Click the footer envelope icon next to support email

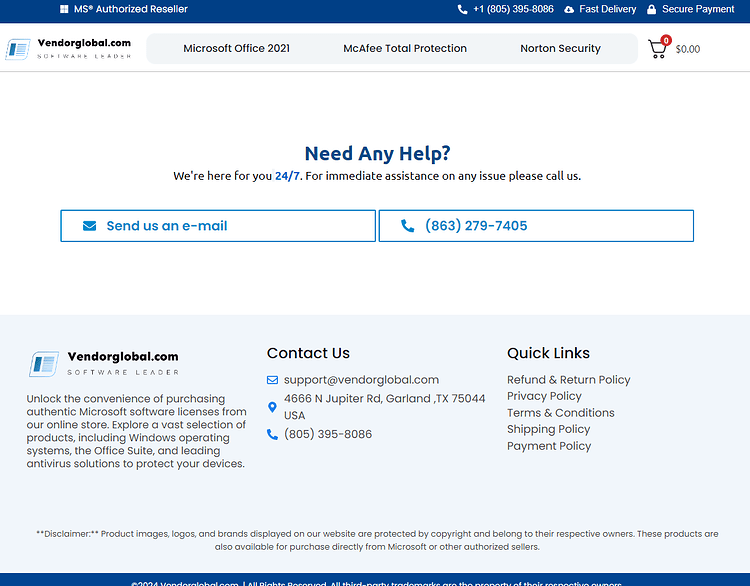(x=272, y=380)
